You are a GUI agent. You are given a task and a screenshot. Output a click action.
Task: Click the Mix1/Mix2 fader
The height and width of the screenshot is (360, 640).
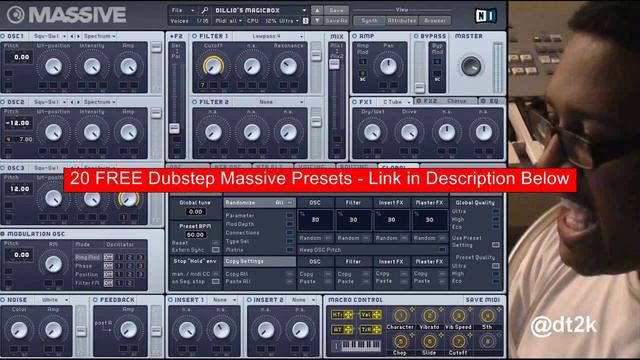pyautogui.click(x=334, y=64)
